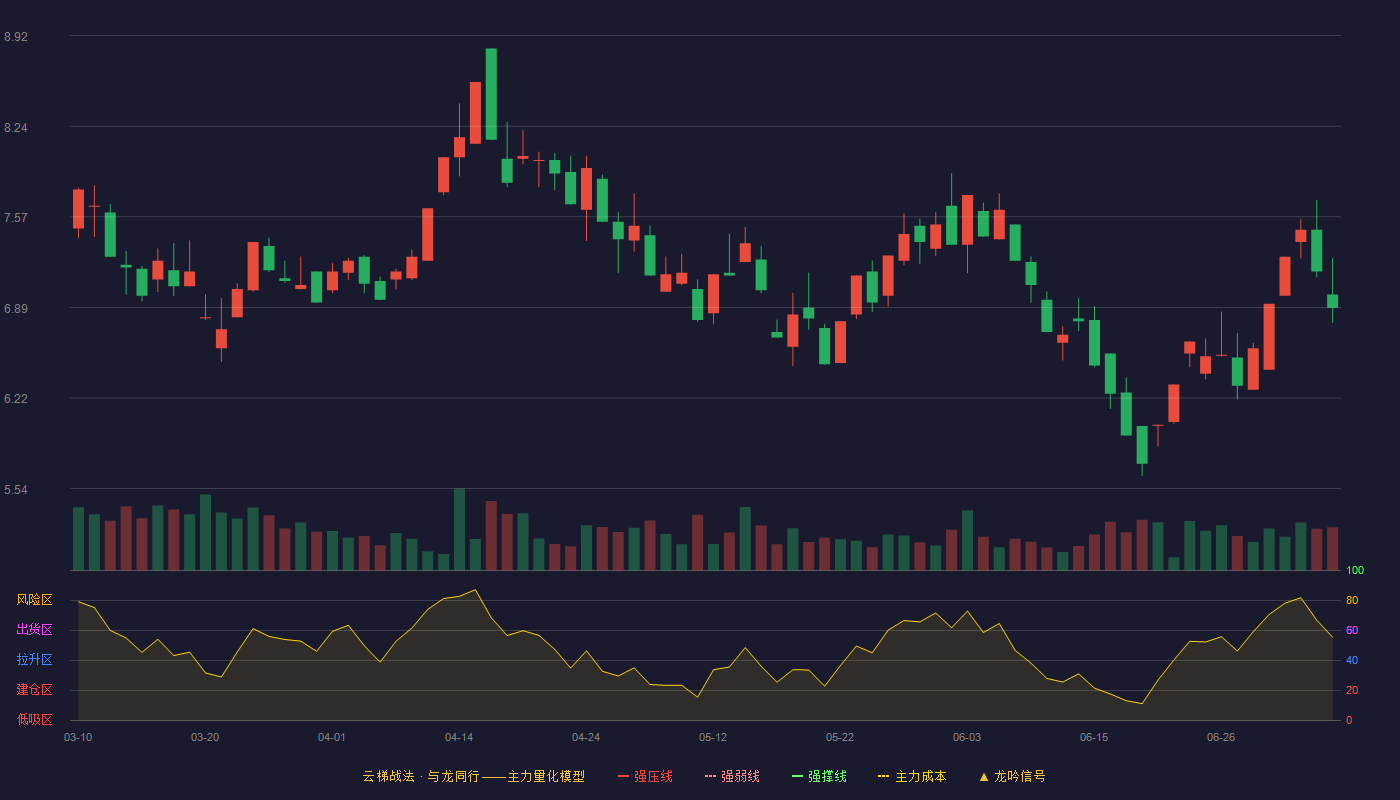Toggle the red 强压线 legend marker
1400x800 pixels.
(x=624, y=776)
